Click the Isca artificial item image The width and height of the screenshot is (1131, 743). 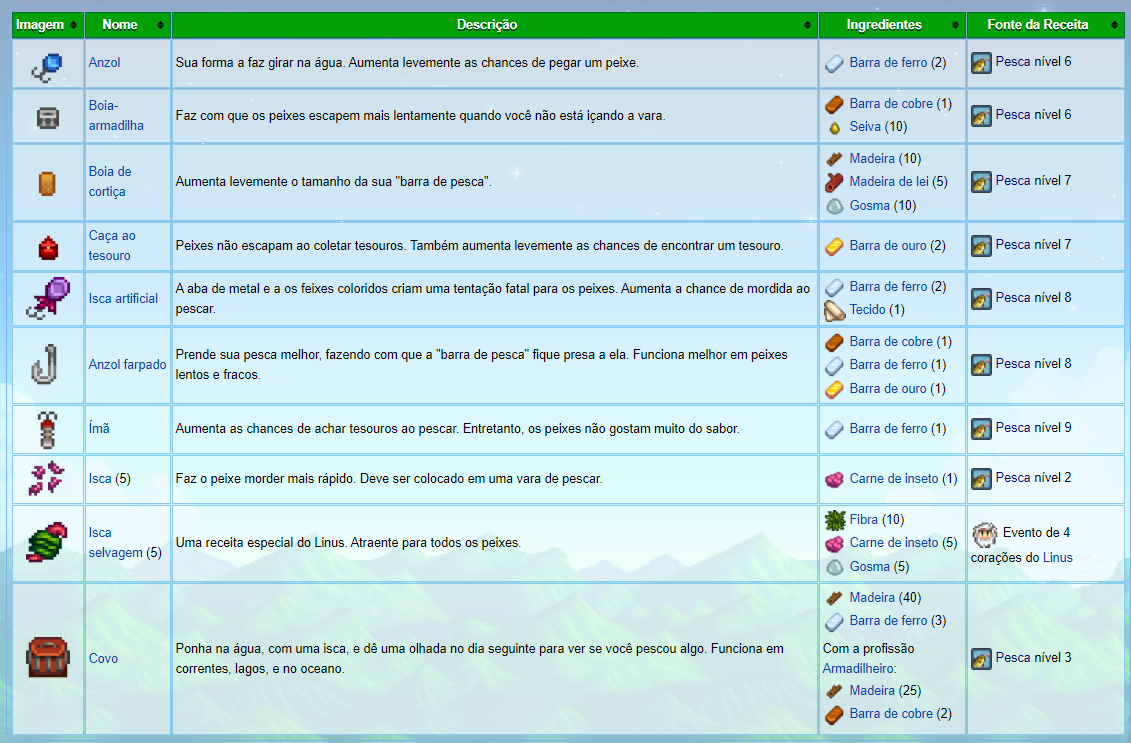48,298
